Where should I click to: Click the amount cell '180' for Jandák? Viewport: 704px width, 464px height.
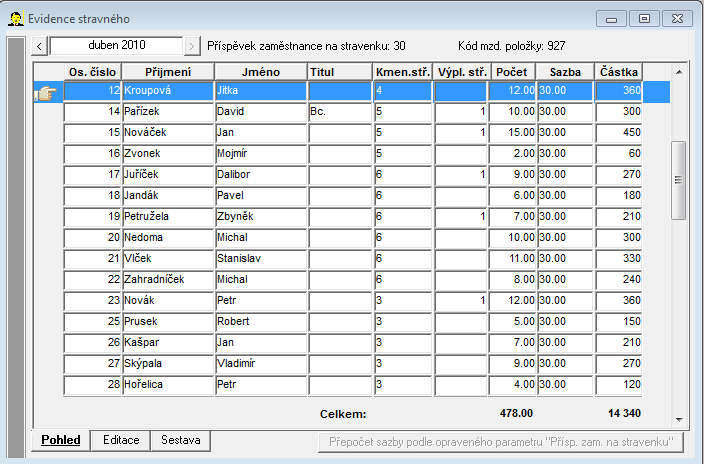(x=619, y=196)
